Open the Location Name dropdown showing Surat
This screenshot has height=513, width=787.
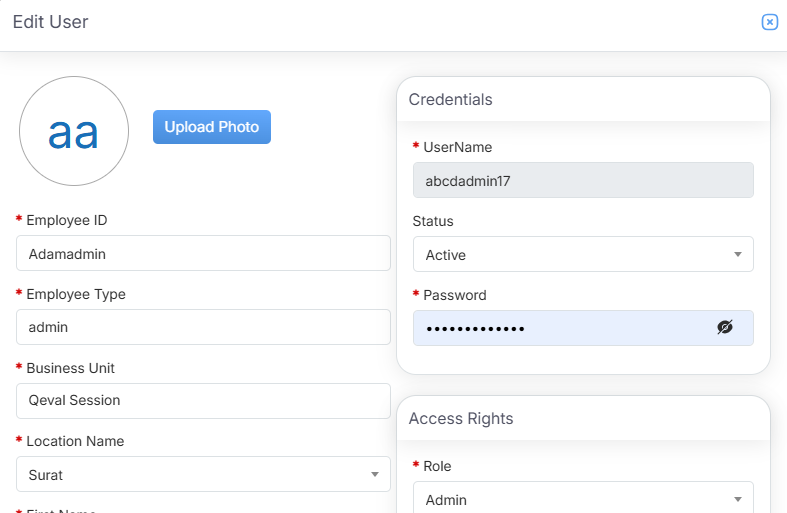203,474
